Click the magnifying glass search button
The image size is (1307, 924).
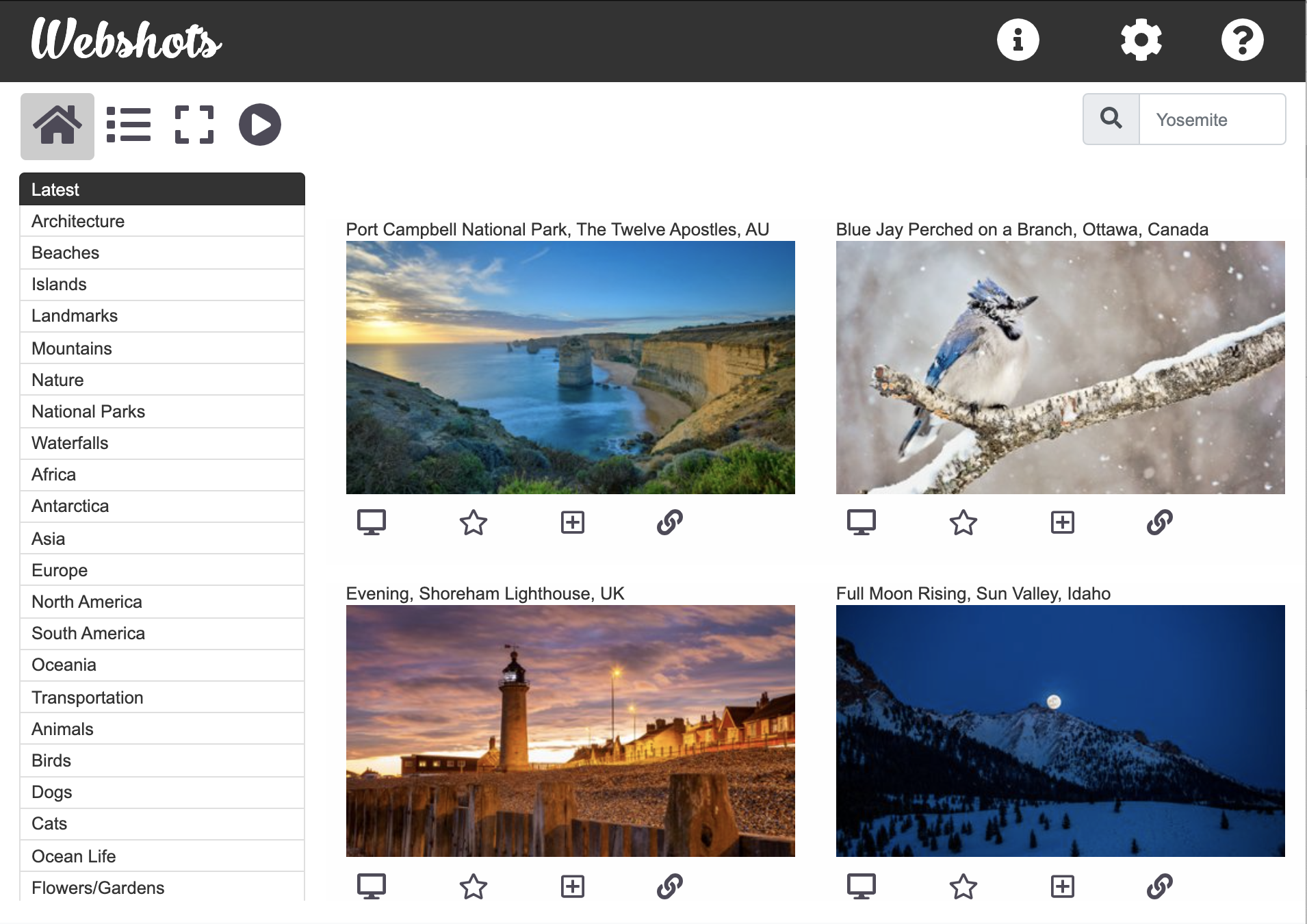point(1111,119)
